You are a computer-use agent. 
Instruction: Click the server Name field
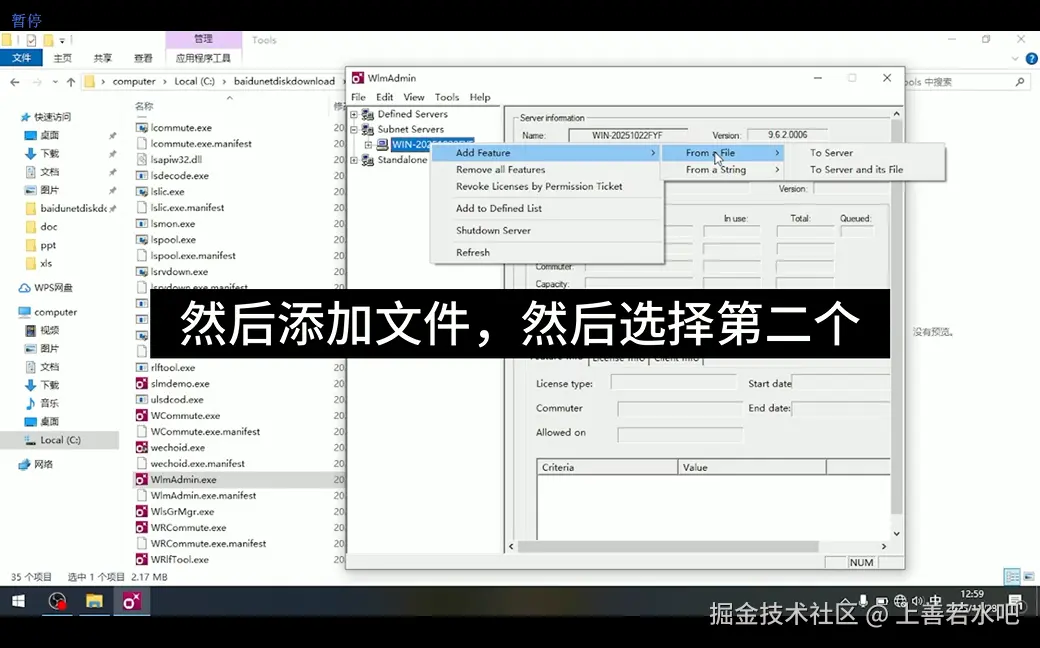(x=627, y=135)
